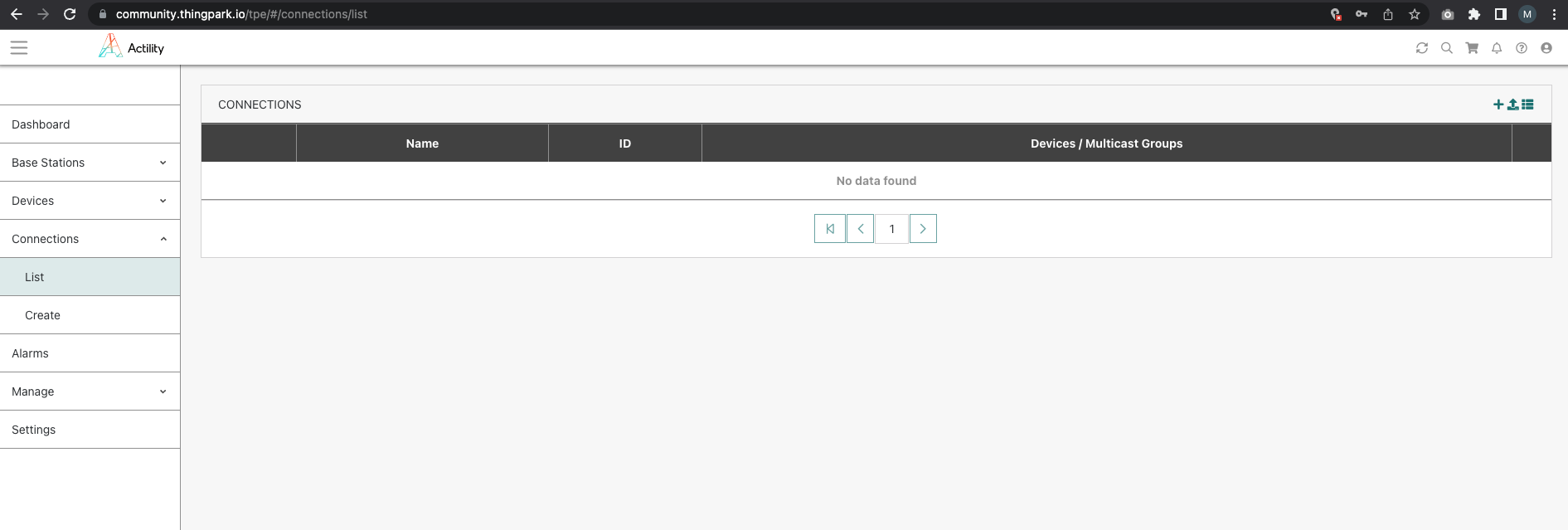Expand the Devices menu
The width and height of the screenshot is (1568, 530).
pyautogui.click(x=90, y=201)
